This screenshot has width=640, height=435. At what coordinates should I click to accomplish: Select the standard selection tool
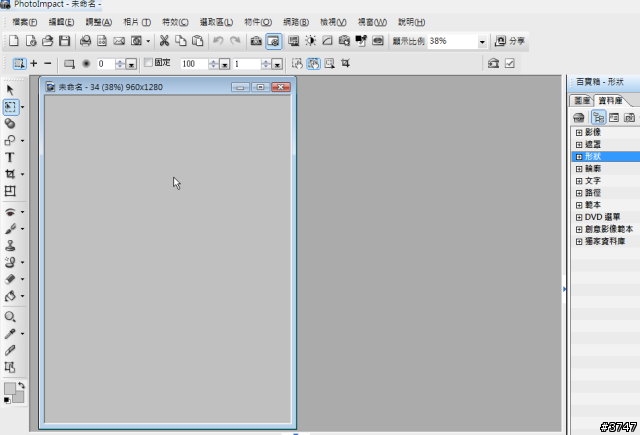coord(11,107)
